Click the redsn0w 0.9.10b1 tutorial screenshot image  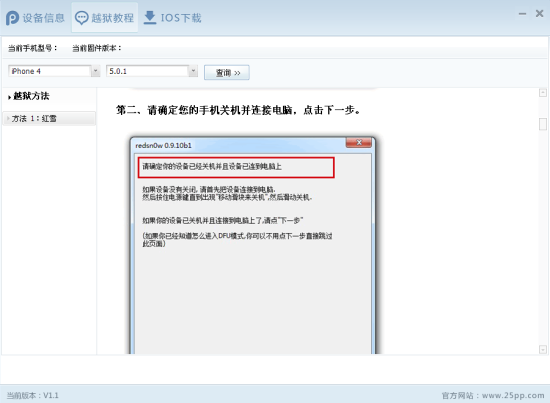point(253,245)
